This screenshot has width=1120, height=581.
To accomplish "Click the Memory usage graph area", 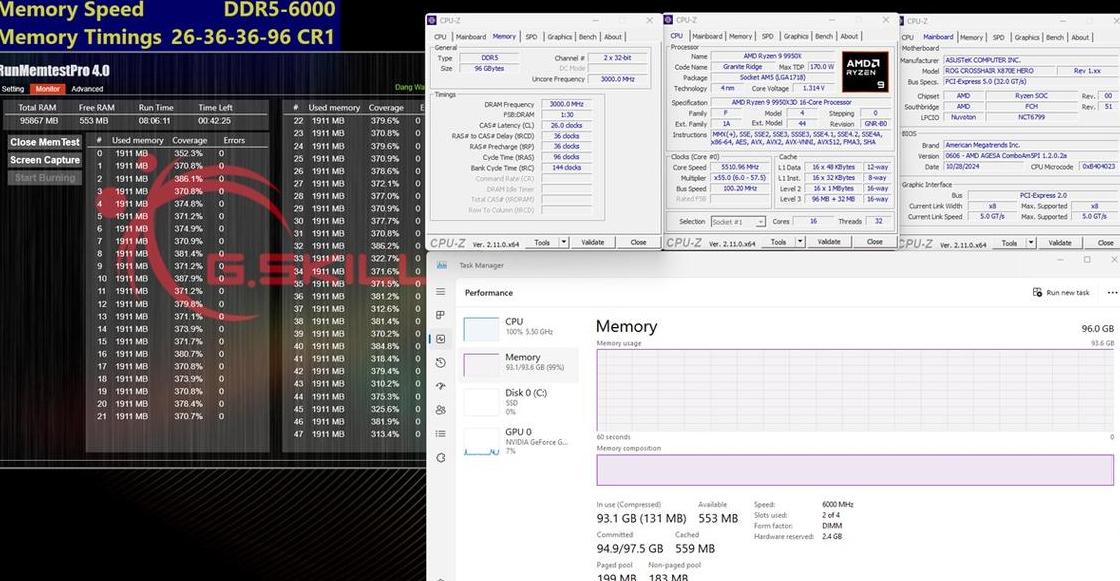I will [855, 390].
